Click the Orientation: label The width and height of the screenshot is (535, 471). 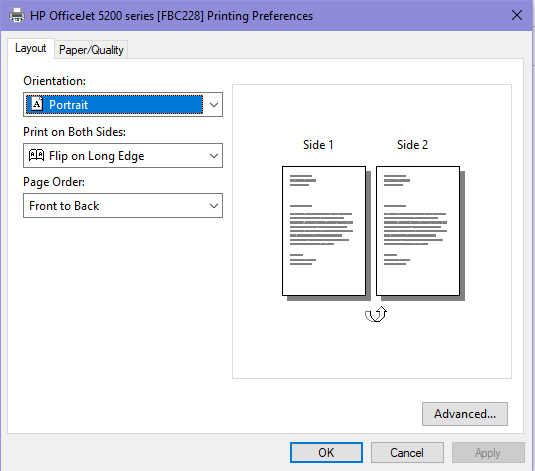(55, 81)
